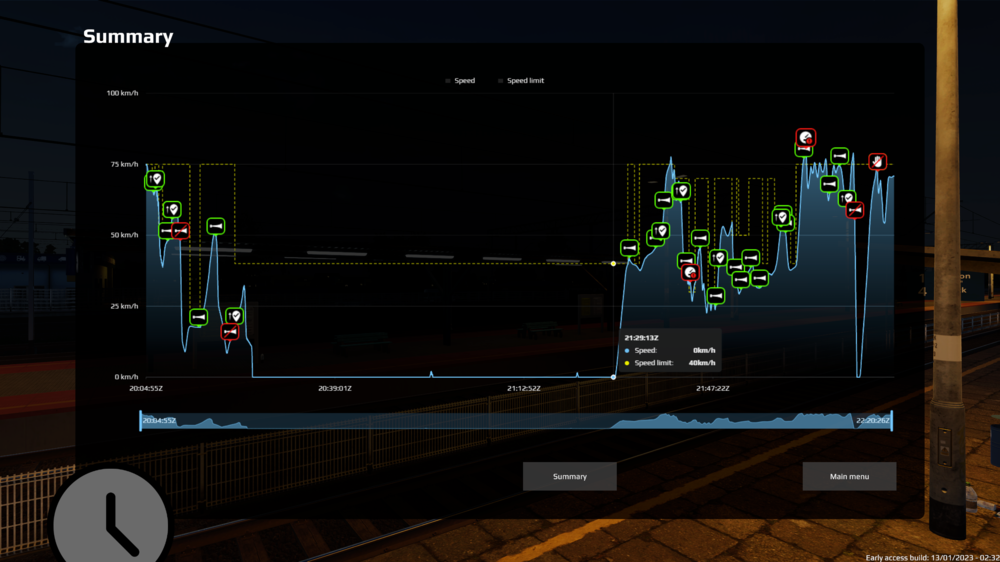Select the green horn marker left of the 78 km/h peak checkpoint

(x=663, y=200)
